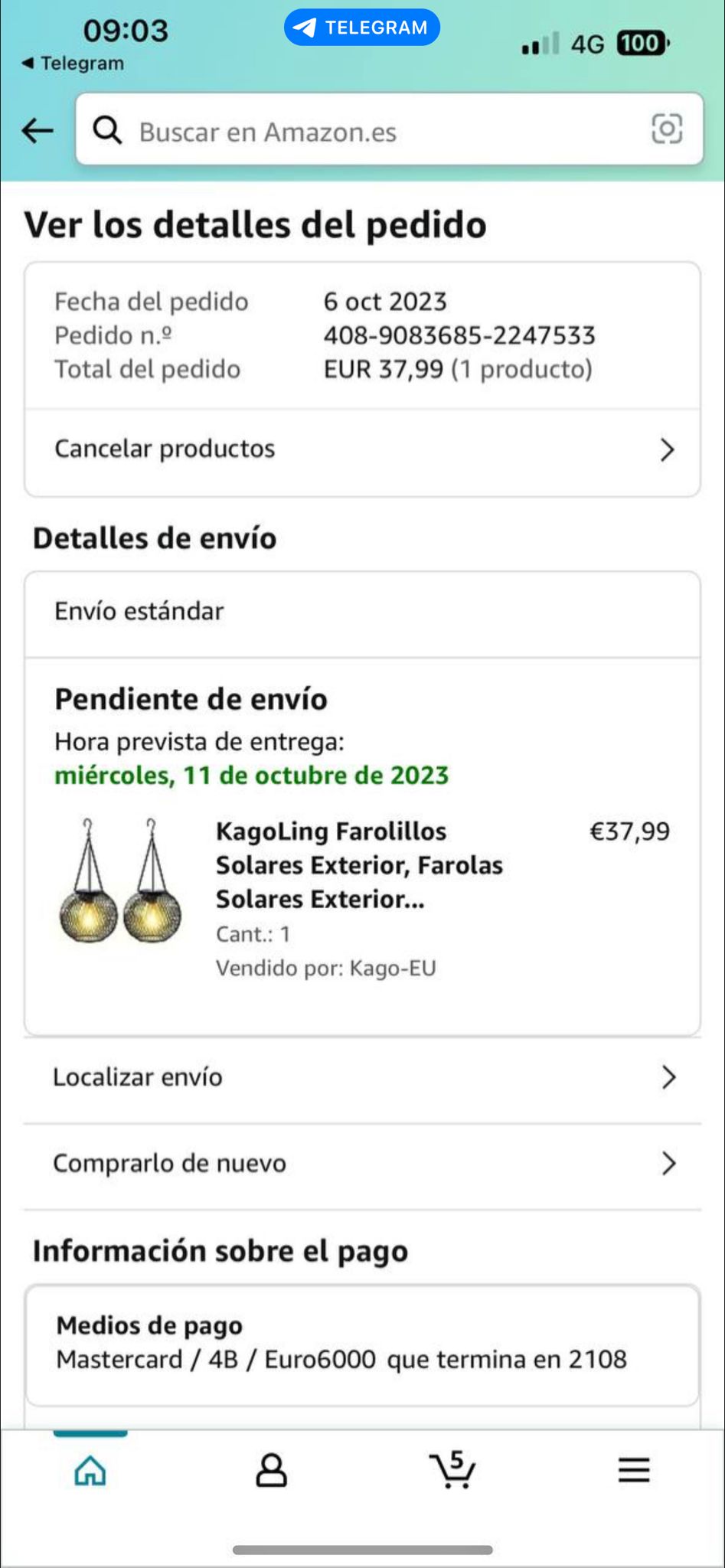Return to Telegram via back link
The width and height of the screenshot is (725, 1568).
pyautogui.click(x=73, y=64)
